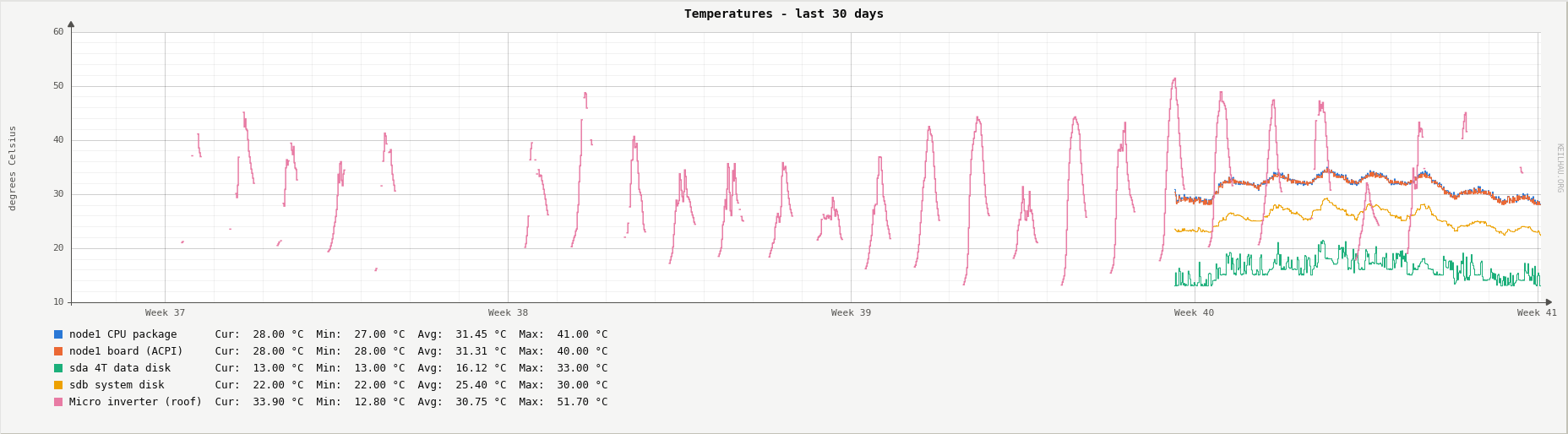Click the green sda 4T data disk swatch
The width and height of the screenshot is (1568, 434).
tap(58, 368)
